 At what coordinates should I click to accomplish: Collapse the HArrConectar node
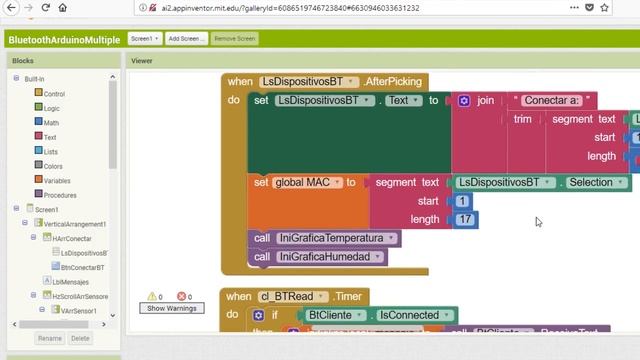click(33, 237)
